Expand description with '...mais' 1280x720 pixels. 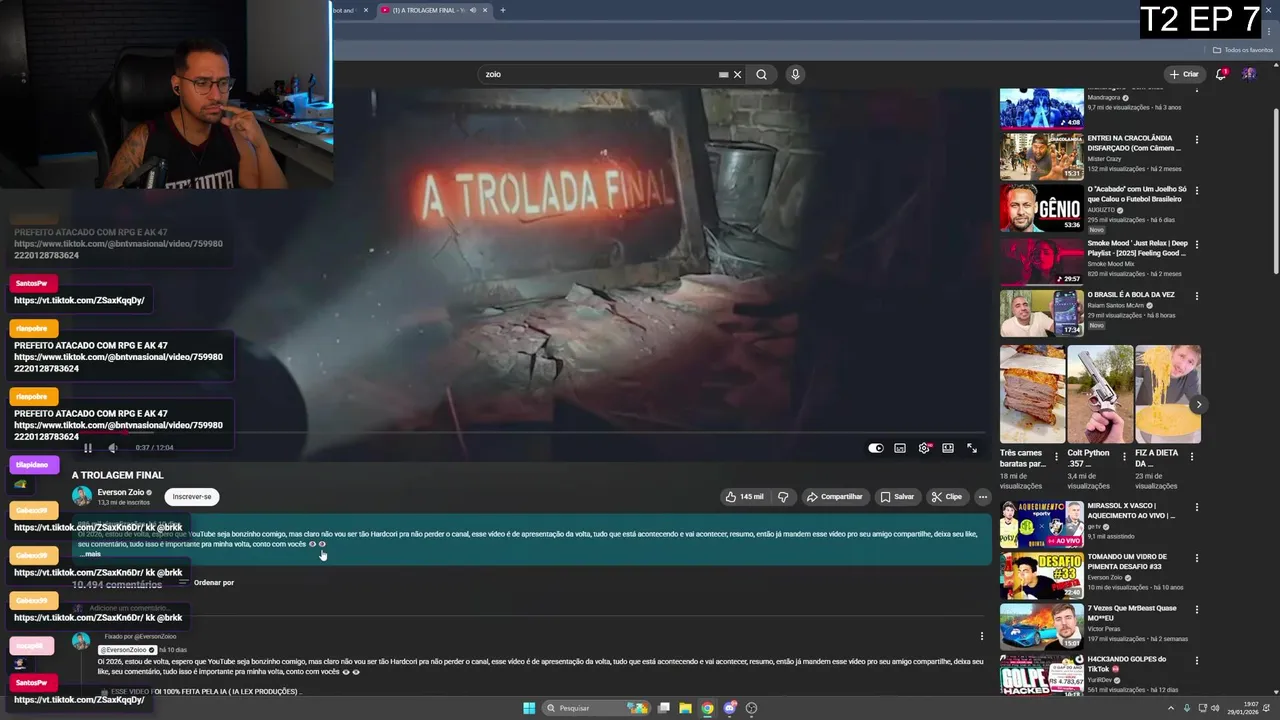tap(91, 554)
